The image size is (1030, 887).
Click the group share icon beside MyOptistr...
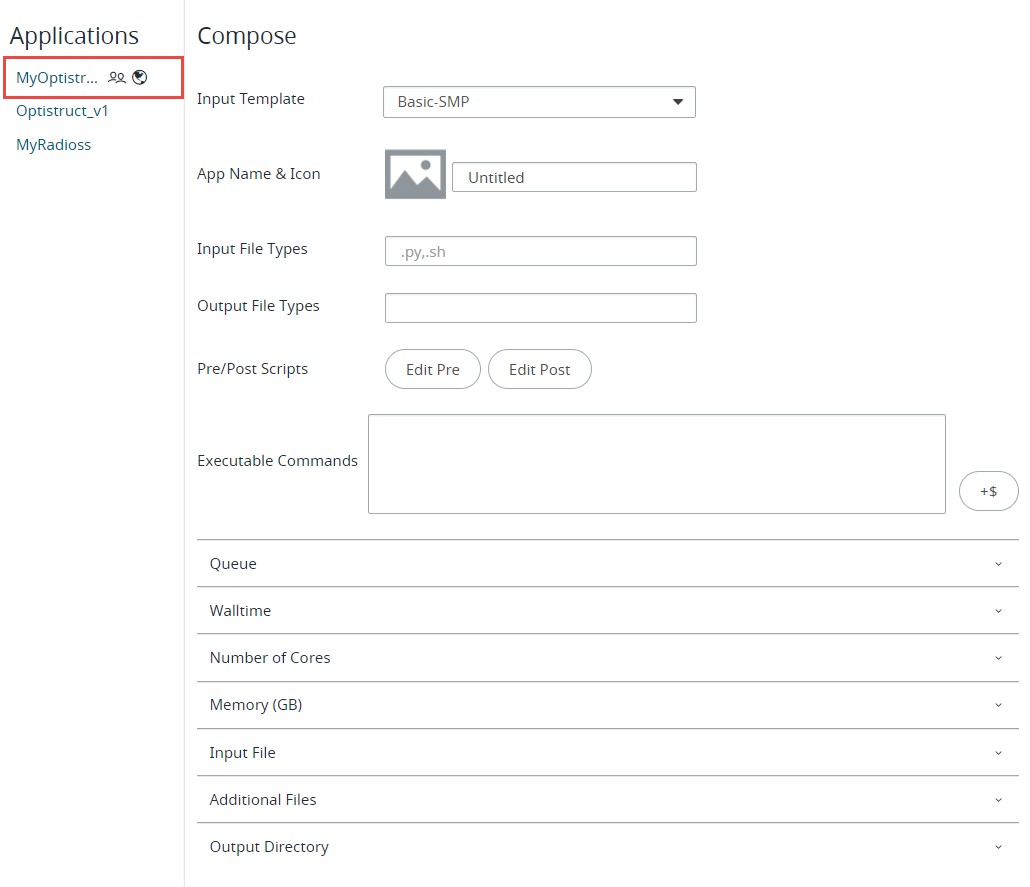(x=116, y=78)
